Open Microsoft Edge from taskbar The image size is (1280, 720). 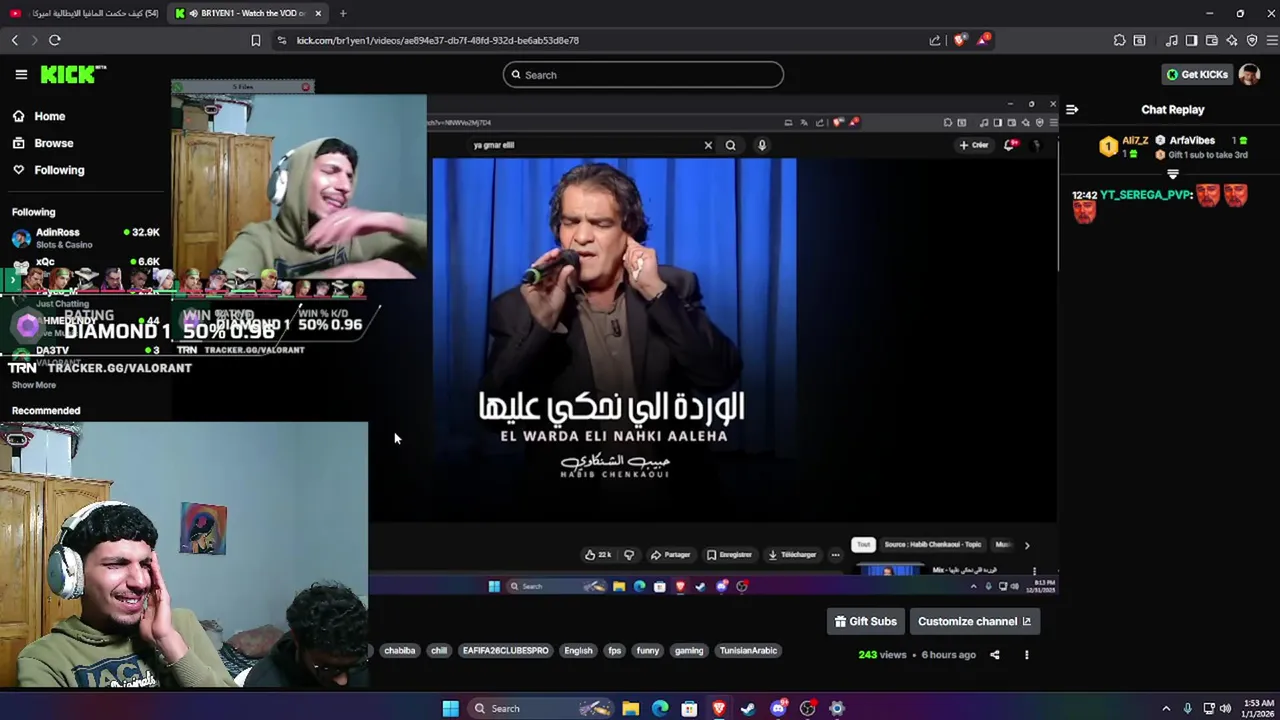point(660,708)
